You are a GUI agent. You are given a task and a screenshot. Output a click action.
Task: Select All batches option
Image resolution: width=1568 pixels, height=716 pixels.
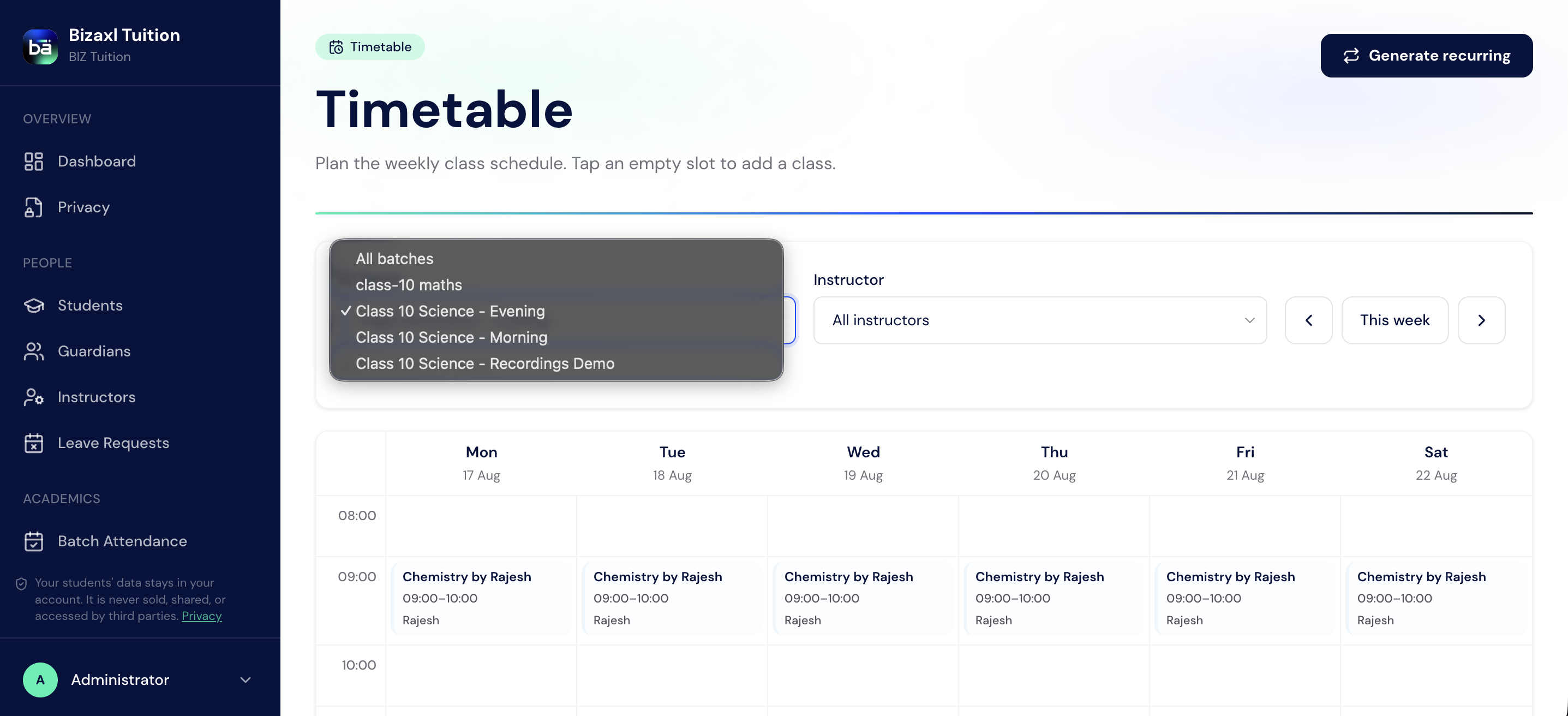point(556,259)
